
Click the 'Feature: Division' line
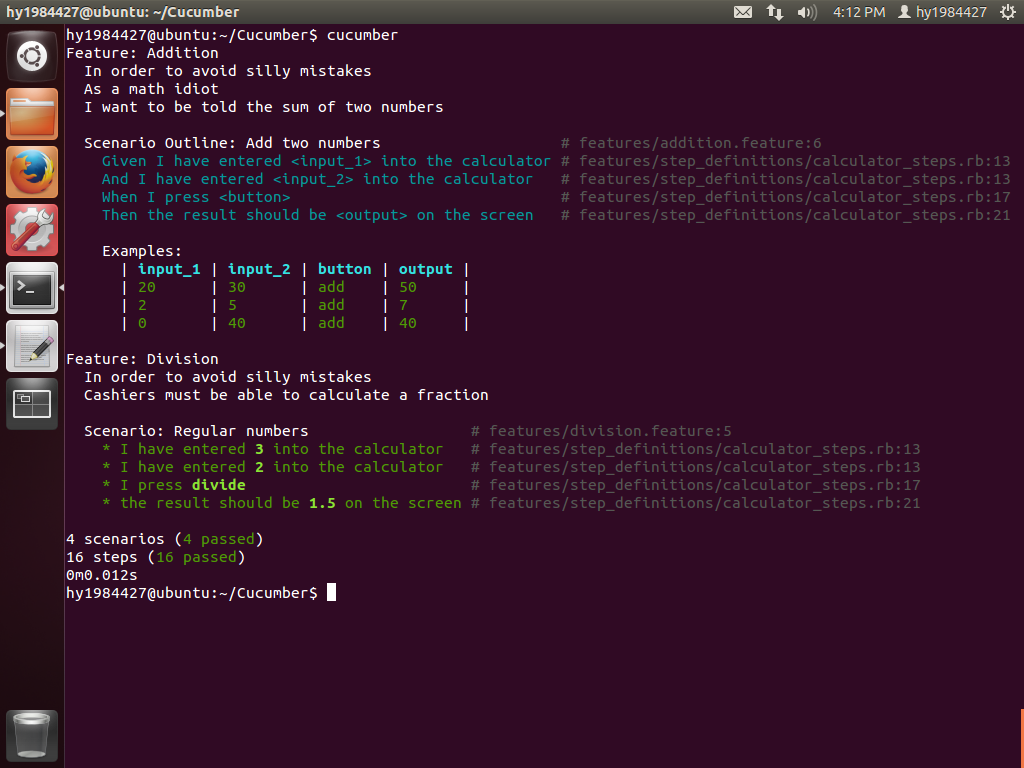pyautogui.click(x=142, y=359)
